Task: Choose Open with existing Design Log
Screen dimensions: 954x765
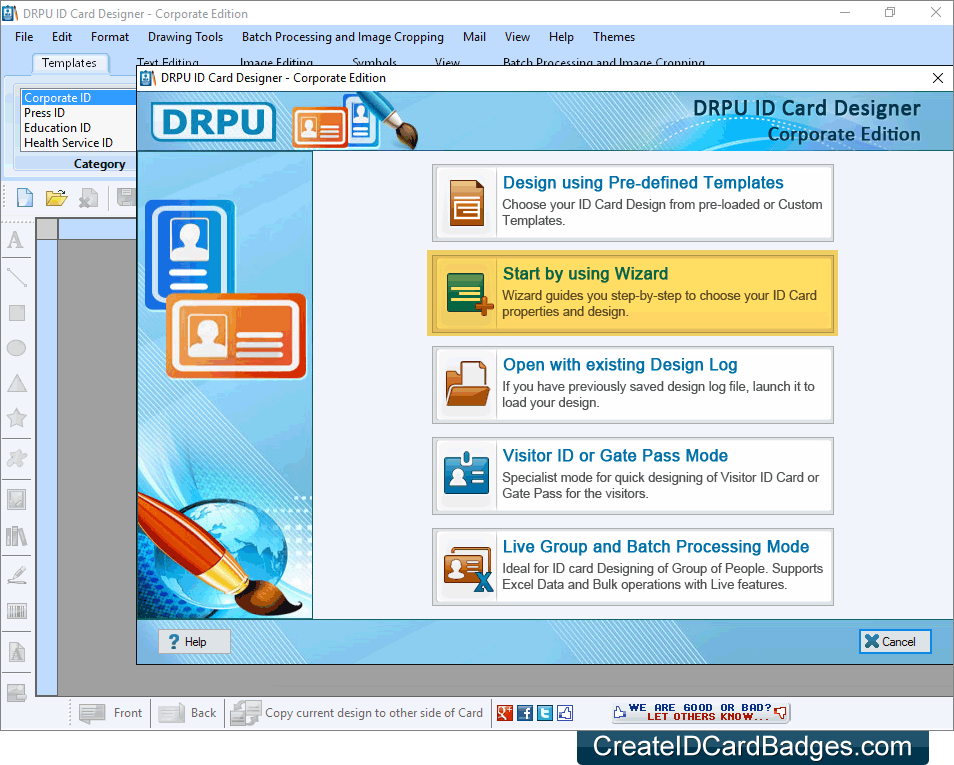Action: click(633, 385)
